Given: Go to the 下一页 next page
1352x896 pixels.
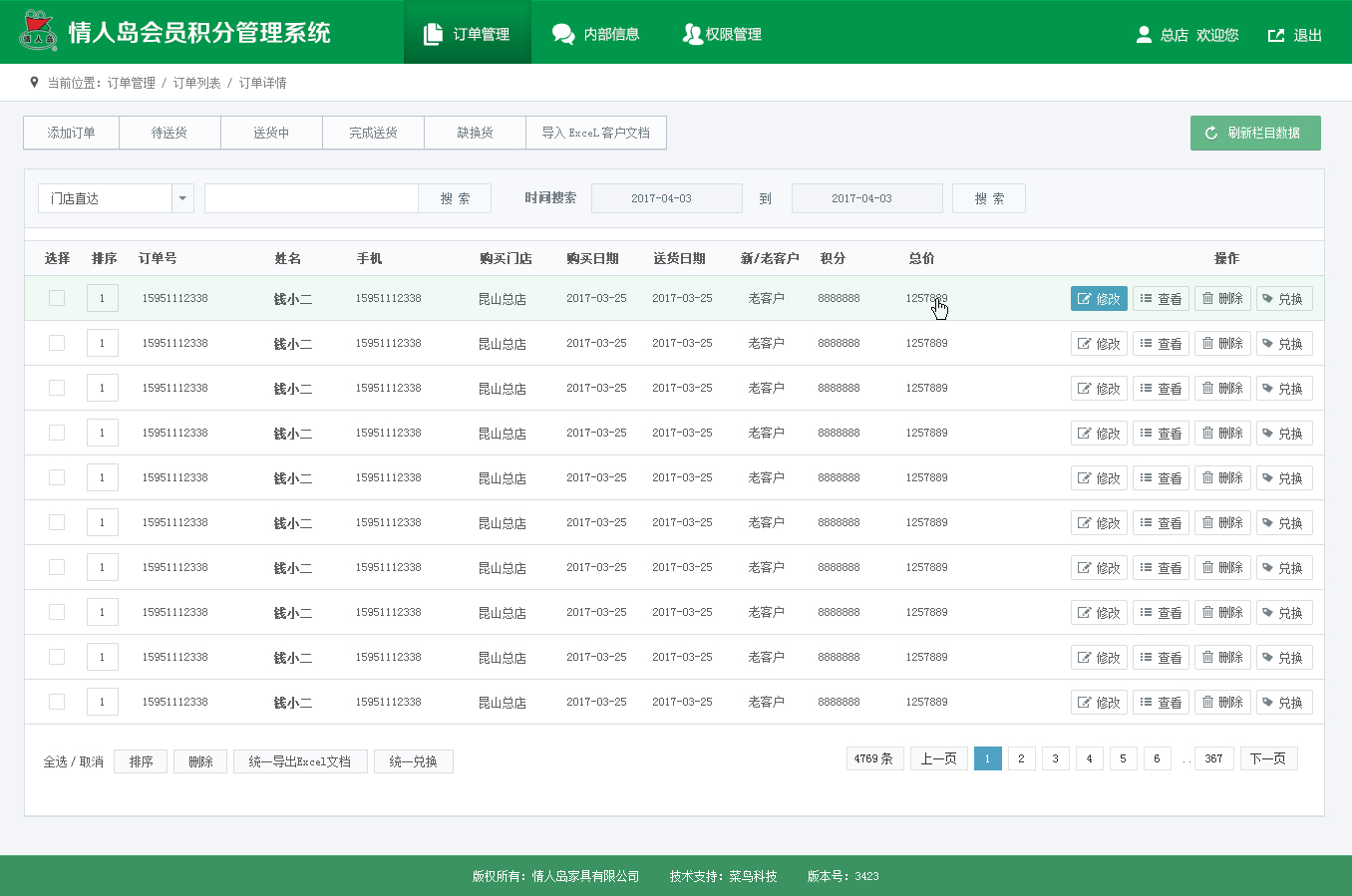Looking at the screenshot, I should pos(1268,758).
